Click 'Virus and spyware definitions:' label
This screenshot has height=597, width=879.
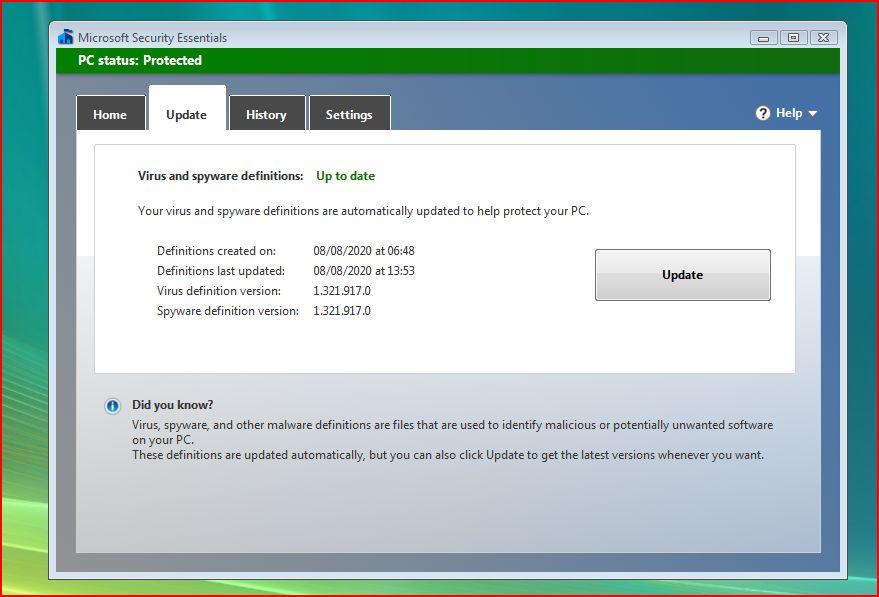pyautogui.click(x=220, y=176)
